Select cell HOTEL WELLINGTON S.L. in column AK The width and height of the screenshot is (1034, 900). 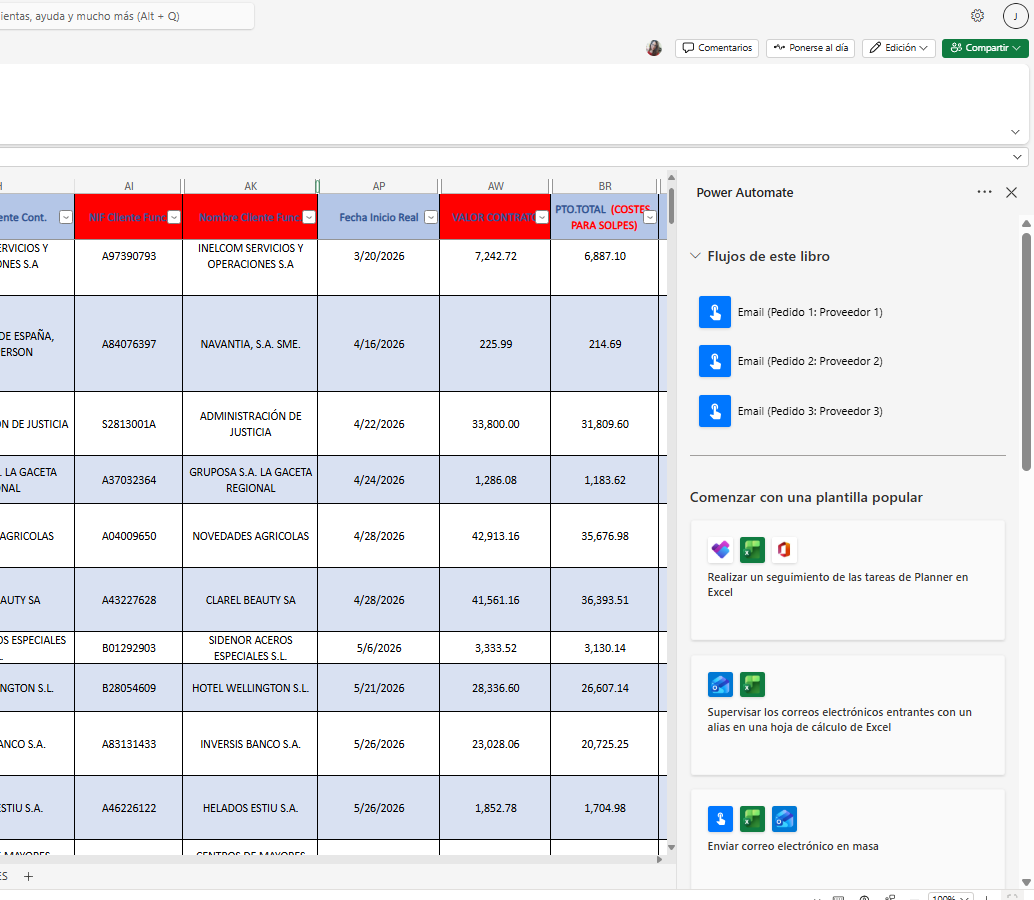[x=251, y=688]
